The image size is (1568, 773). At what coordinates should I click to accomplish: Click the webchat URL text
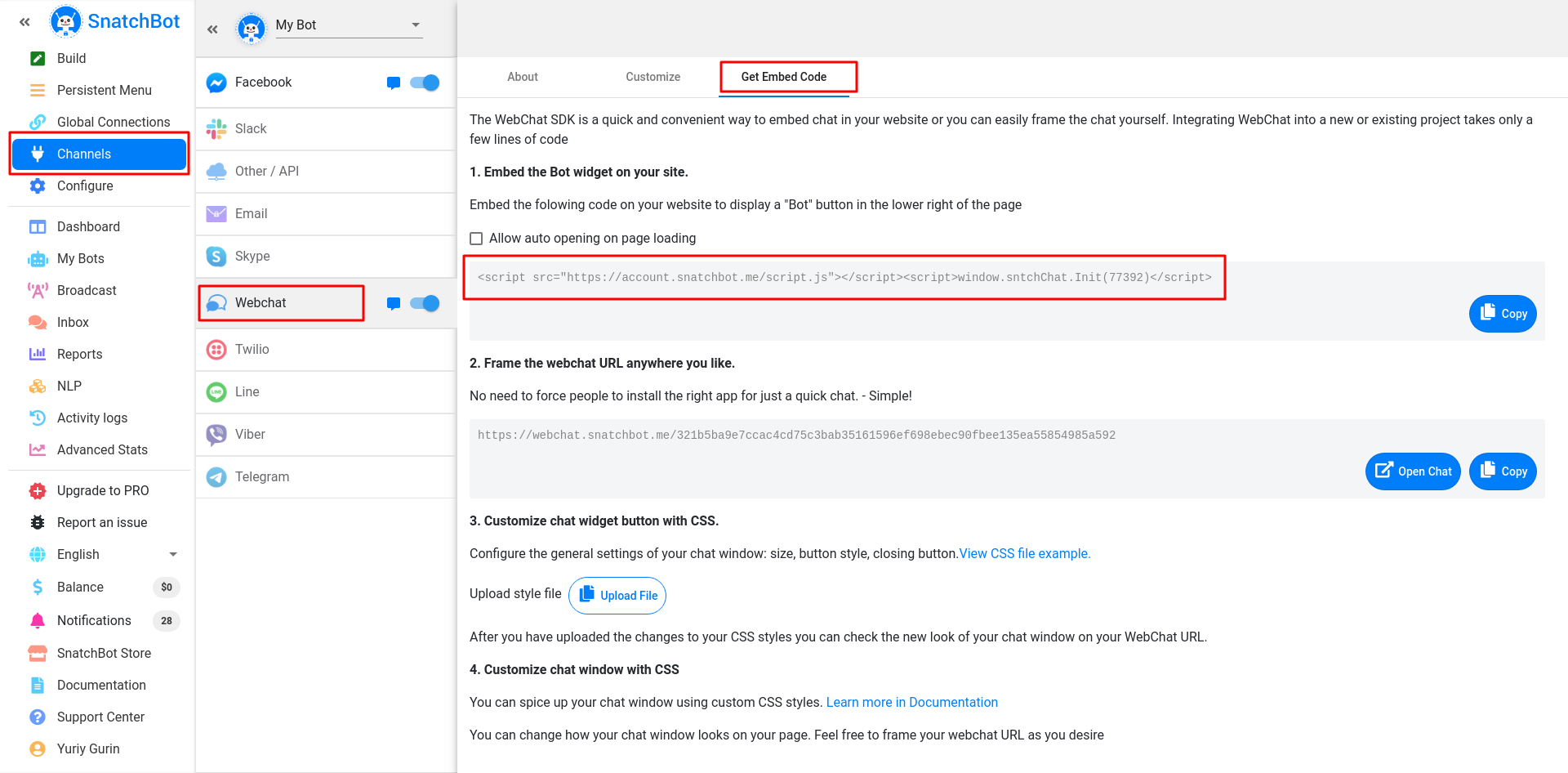(796, 436)
